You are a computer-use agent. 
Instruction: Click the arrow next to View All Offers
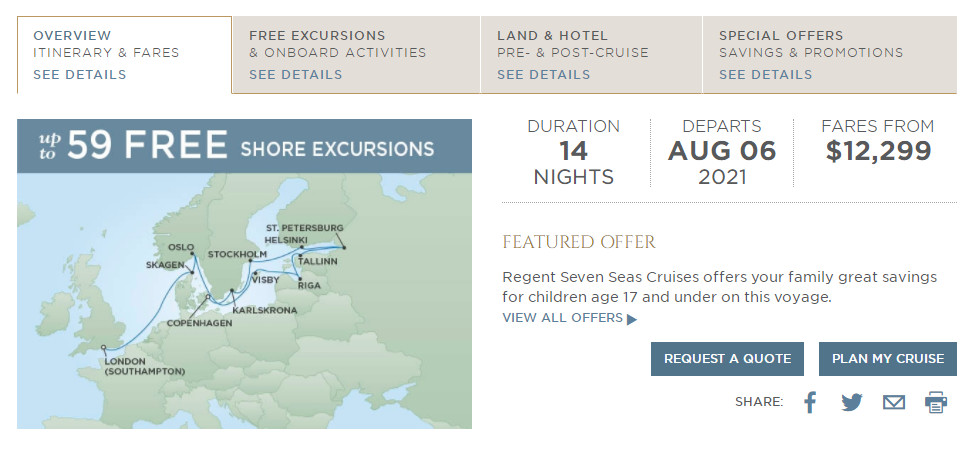[631, 319]
